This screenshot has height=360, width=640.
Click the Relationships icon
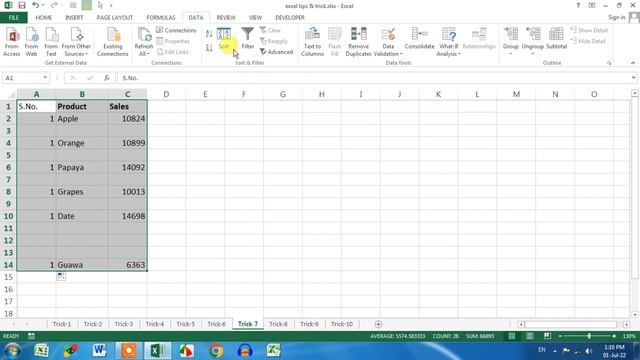pyautogui.click(x=479, y=39)
